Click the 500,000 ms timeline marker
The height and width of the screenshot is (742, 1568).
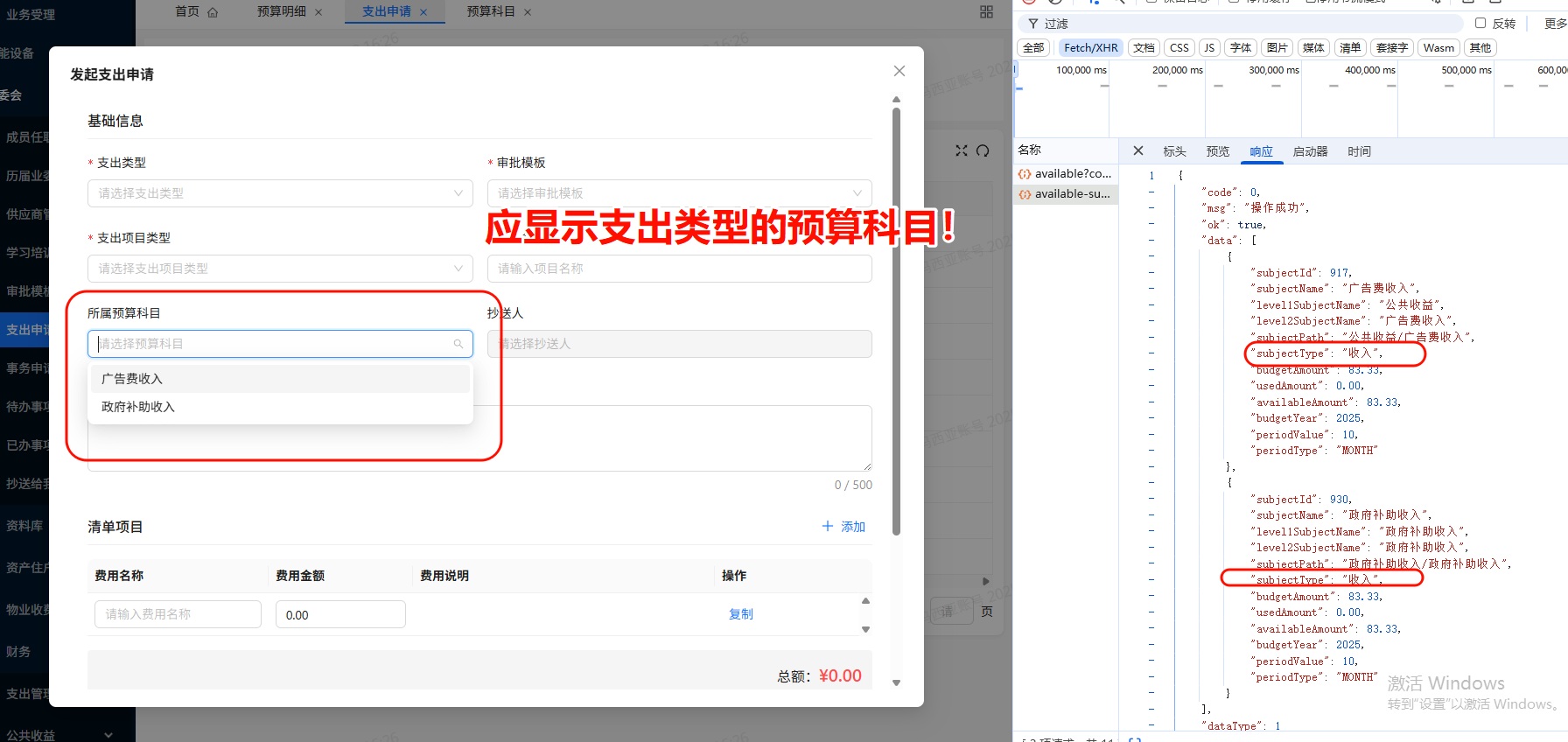1466,70
